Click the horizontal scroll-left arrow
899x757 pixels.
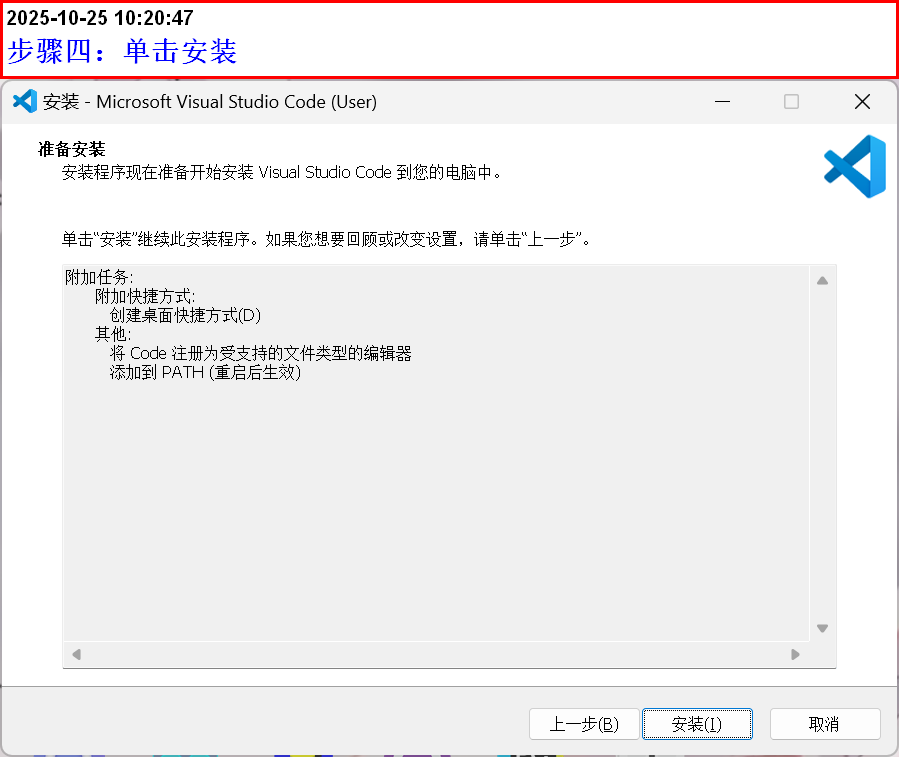pyautogui.click(x=76, y=654)
